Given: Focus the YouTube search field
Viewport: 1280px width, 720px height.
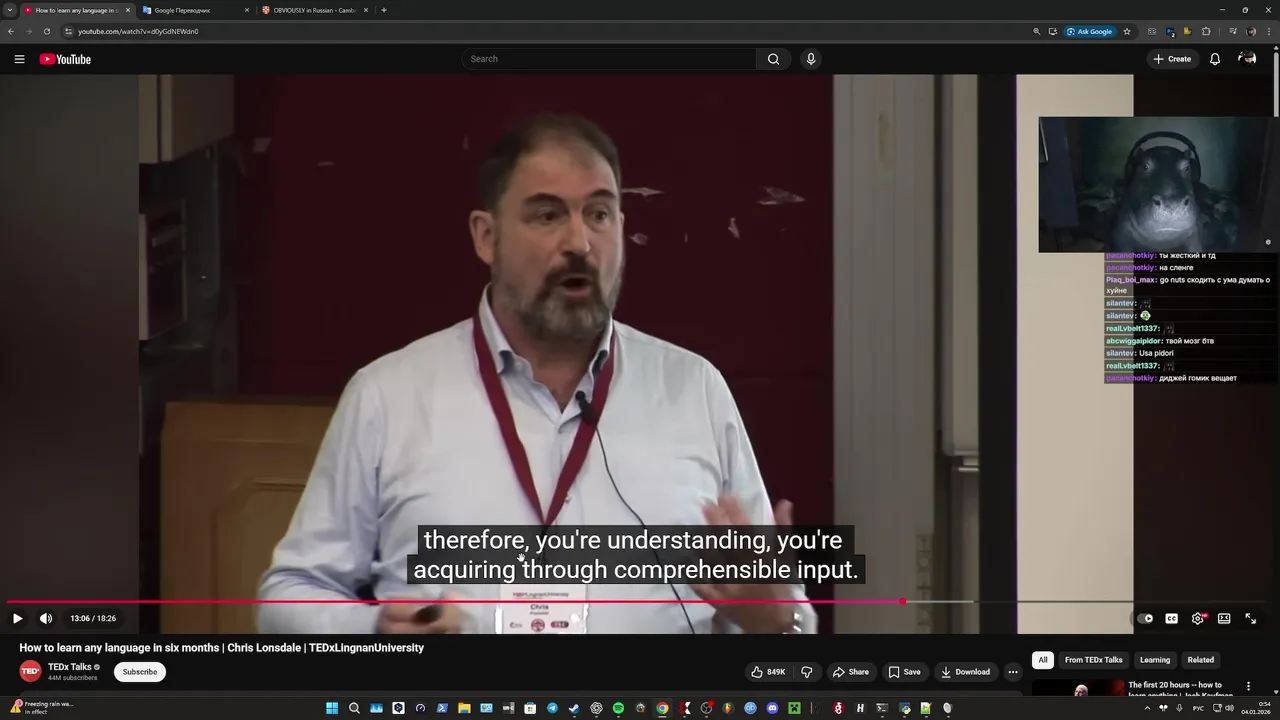Looking at the screenshot, I should click(610, 59).
